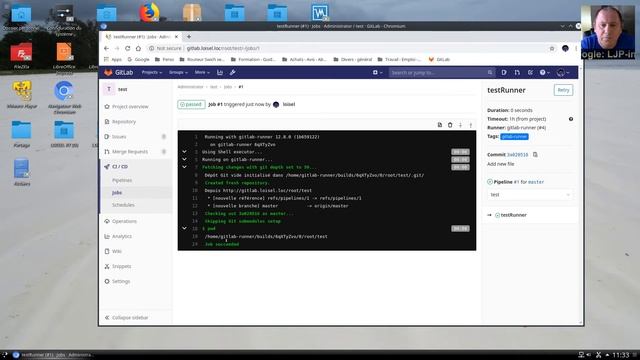Collapse the $ pwd log section

pos(184,229)
